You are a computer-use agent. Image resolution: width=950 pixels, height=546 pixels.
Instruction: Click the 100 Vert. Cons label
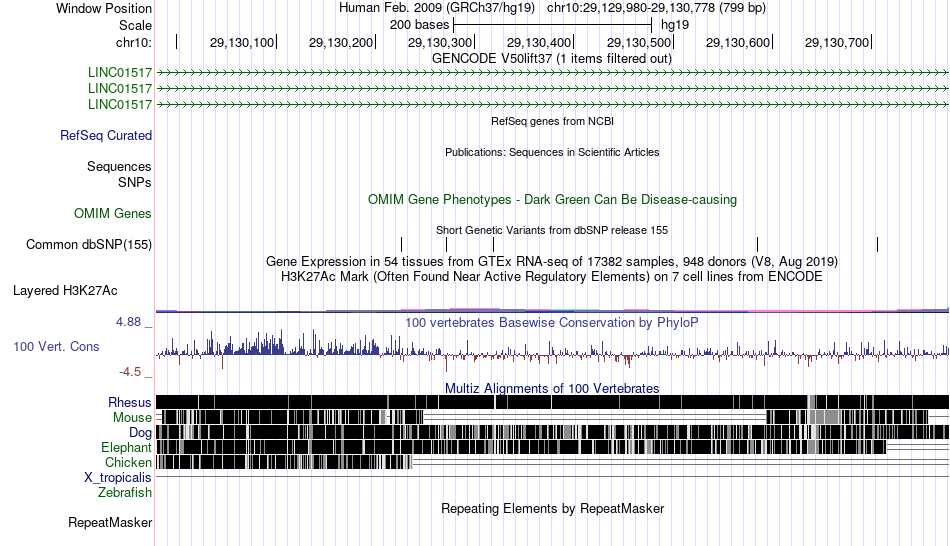click(56, 347)
